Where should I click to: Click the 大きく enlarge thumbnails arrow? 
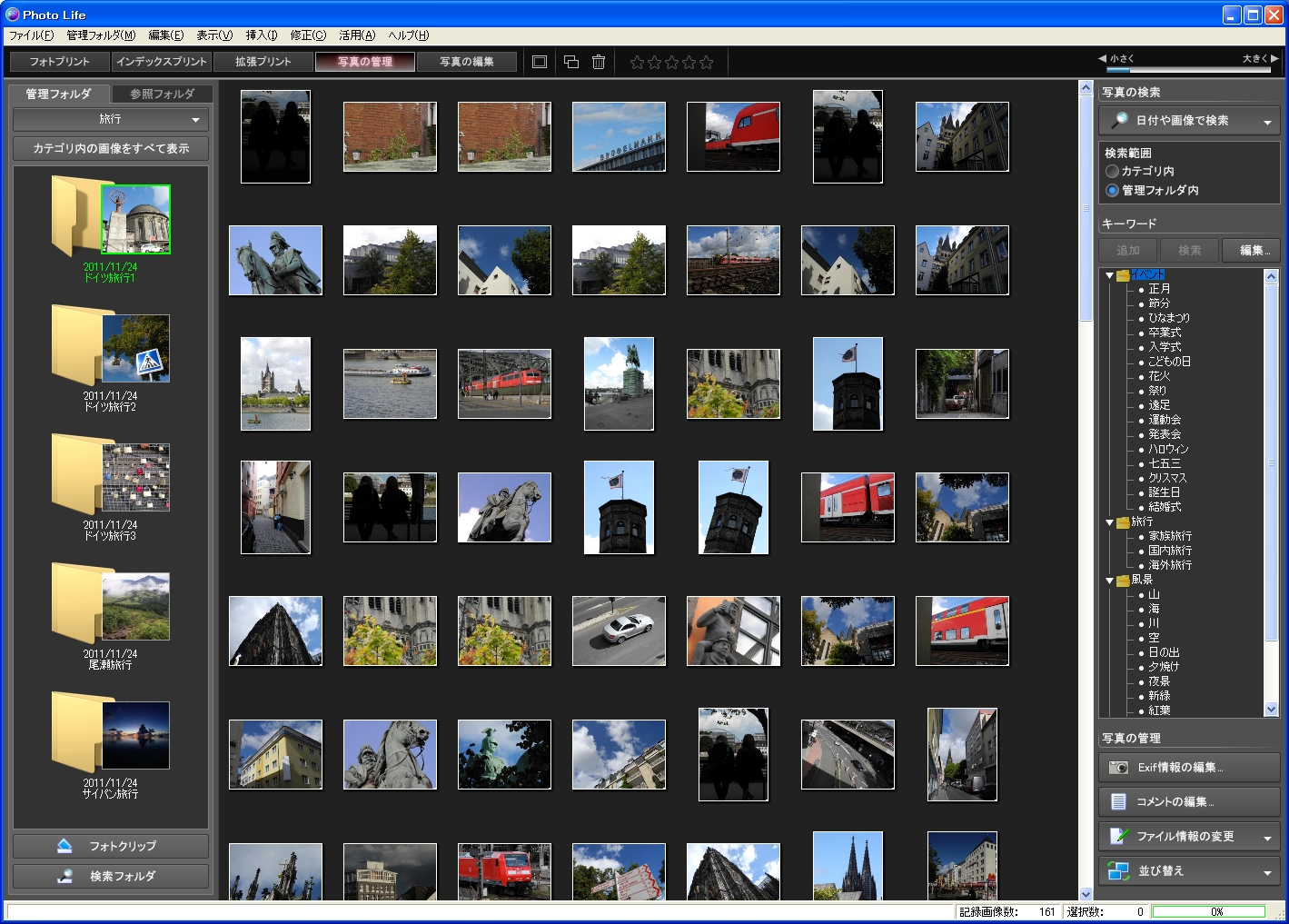[1274, 58]
